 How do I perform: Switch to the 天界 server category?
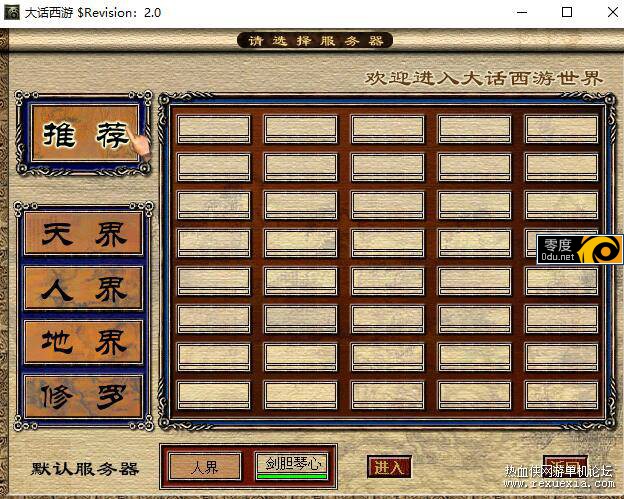84,235
